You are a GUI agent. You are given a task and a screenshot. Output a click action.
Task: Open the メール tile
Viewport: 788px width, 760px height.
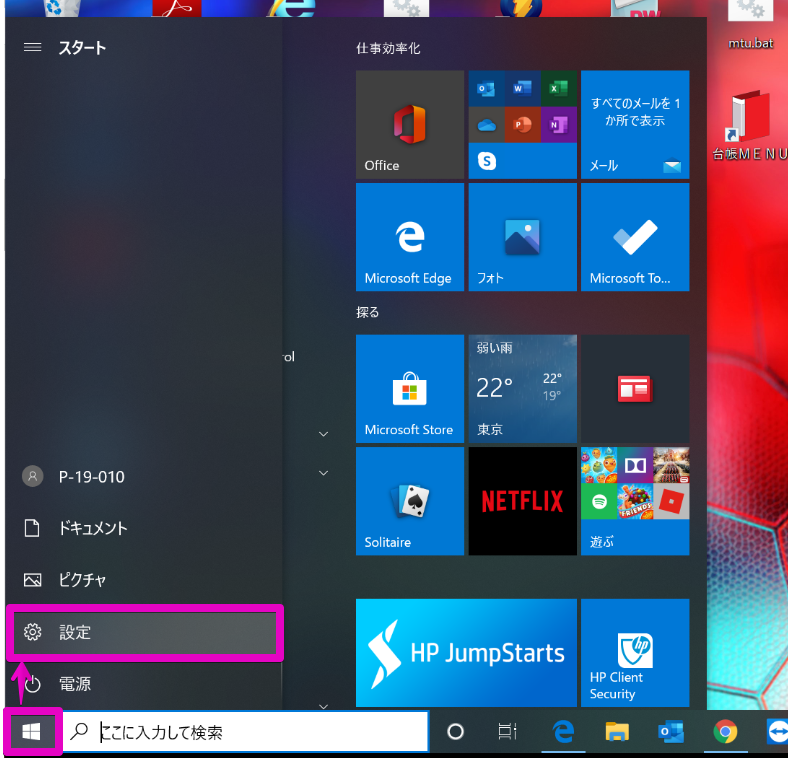click(x=635, y=125)
